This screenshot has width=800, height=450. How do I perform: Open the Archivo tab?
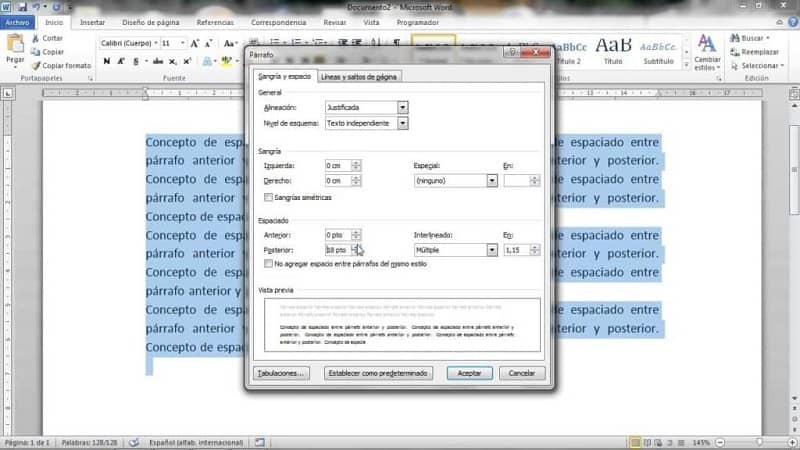[x=17, y=22]
